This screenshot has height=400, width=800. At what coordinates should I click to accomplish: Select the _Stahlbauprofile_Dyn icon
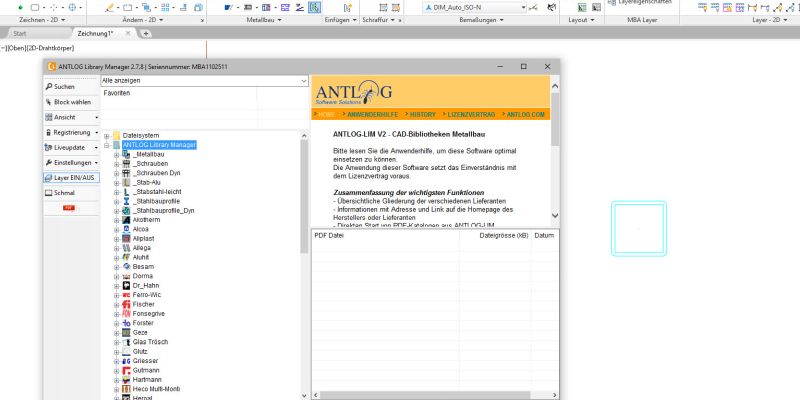click(126, 211)
